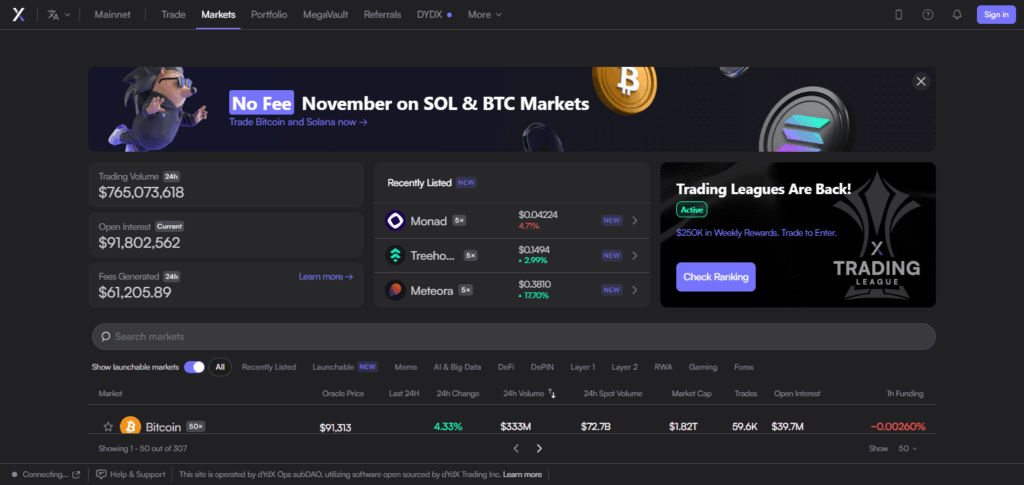Open the Show 50 rows dropdown
Image resolution: width=1024 pixels, height=485 pixels.
tap(907, 449)
